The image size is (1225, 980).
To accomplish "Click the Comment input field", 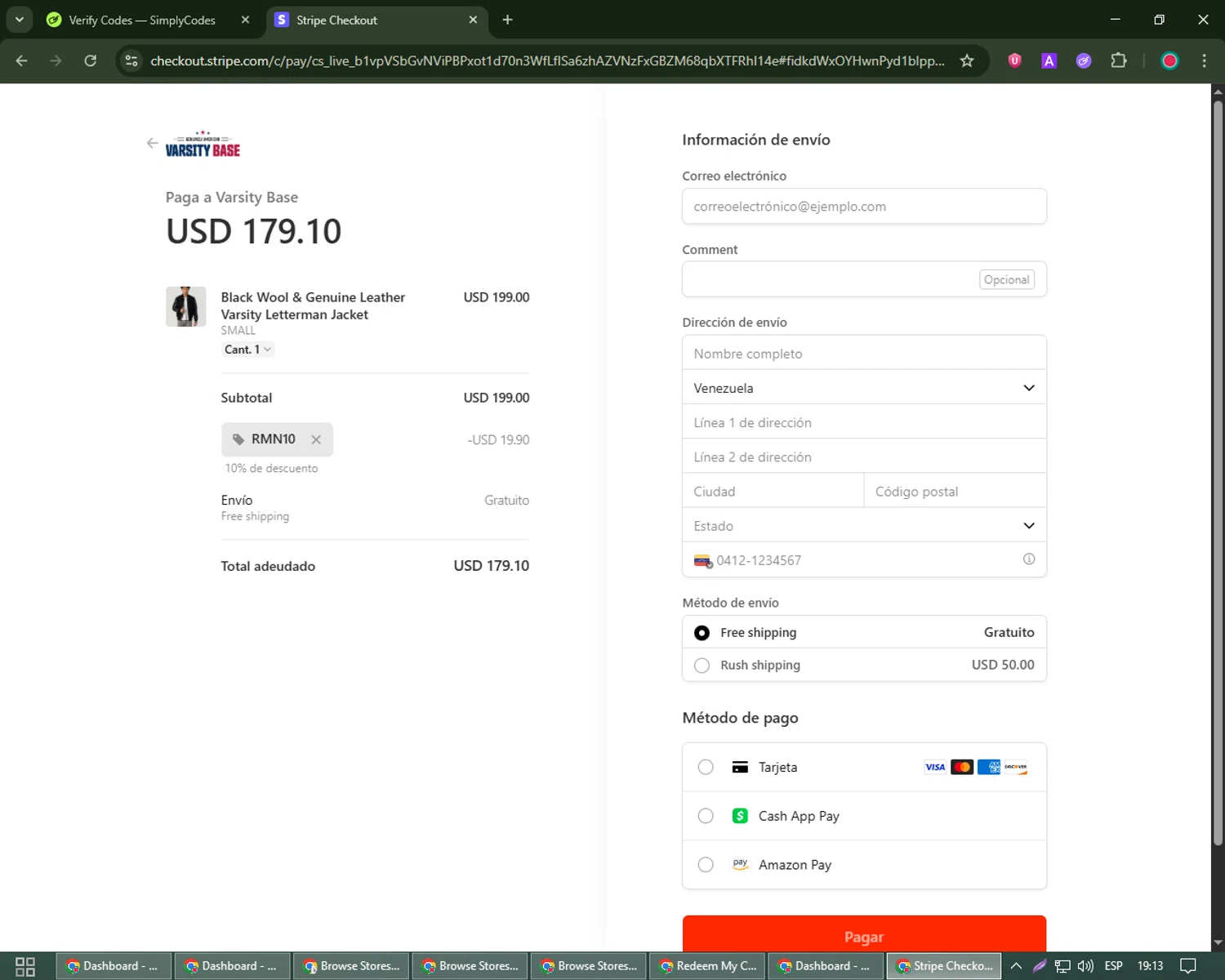I will coord(864,279).
